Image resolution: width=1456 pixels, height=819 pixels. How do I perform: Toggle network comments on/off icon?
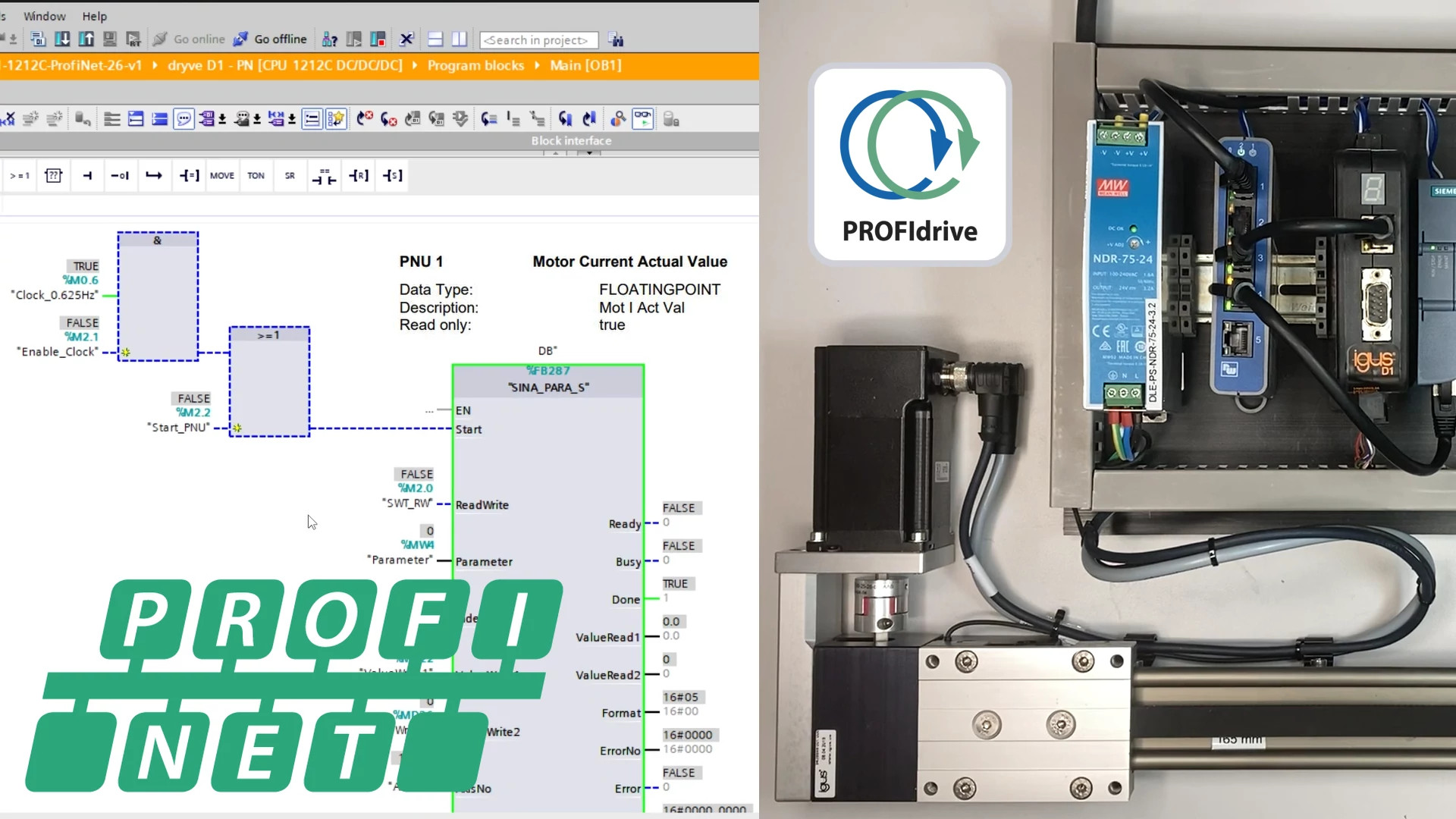click(x=312, y=119)
